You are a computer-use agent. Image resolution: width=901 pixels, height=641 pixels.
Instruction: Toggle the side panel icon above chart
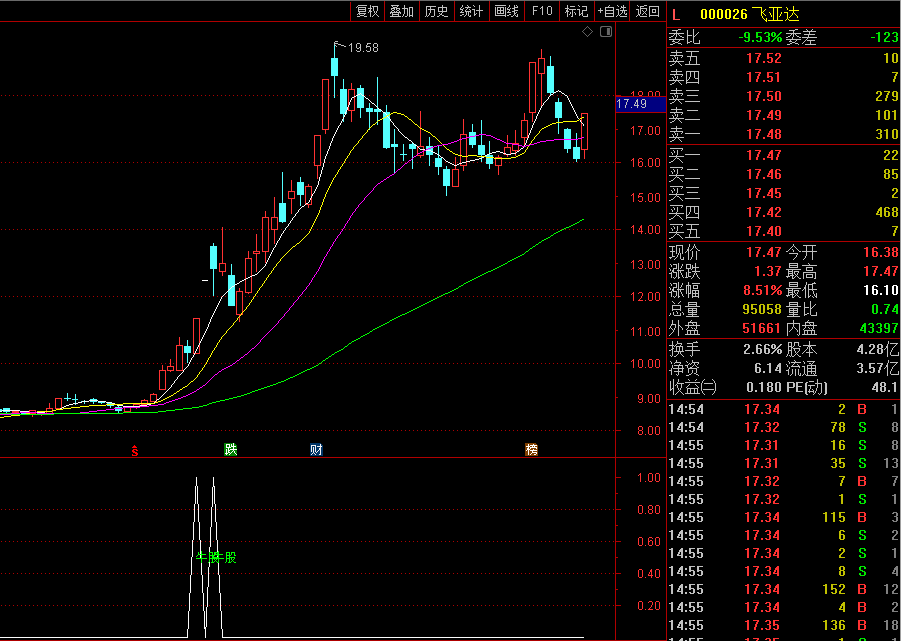point(606,32)
